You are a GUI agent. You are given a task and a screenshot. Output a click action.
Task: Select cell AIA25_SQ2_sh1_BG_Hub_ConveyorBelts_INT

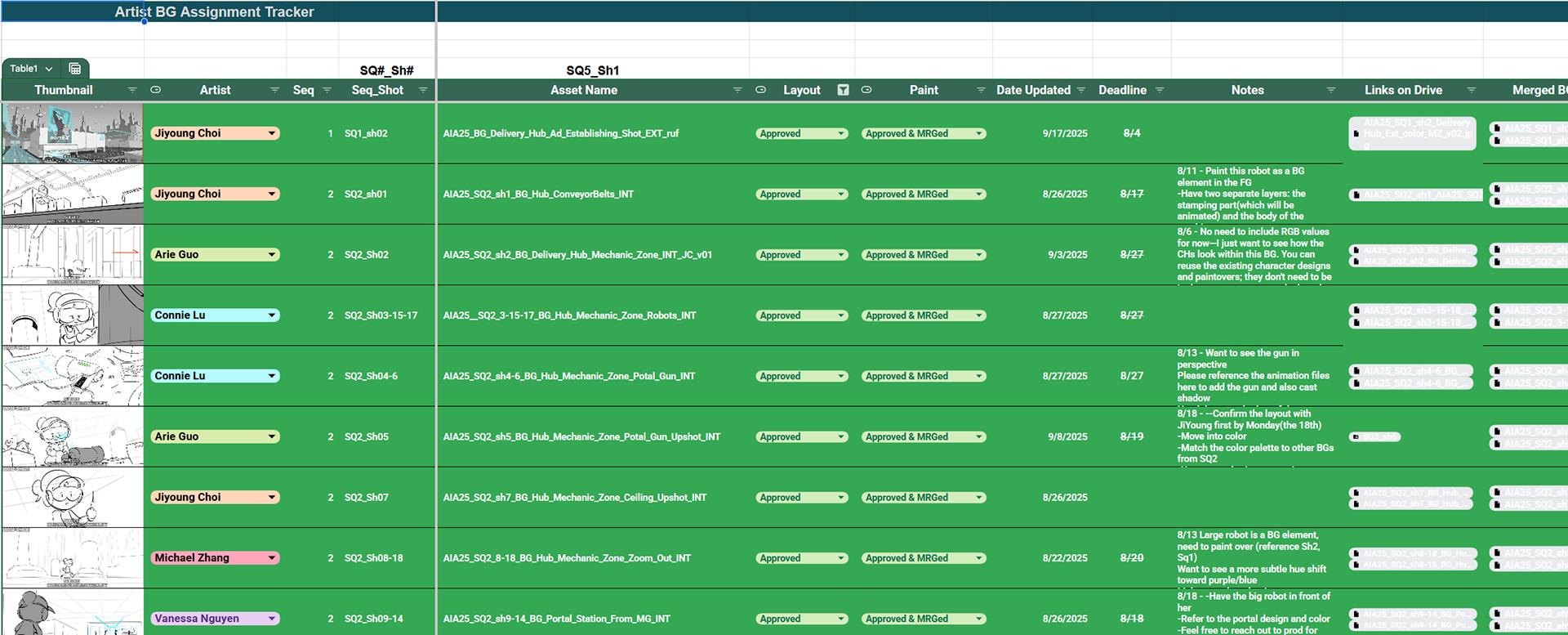(594, 194)
